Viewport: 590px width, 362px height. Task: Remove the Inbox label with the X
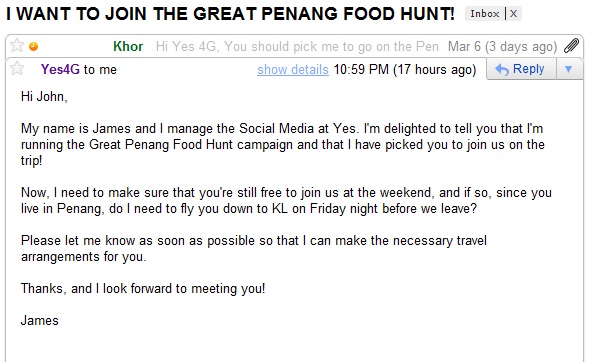[513, 14]
